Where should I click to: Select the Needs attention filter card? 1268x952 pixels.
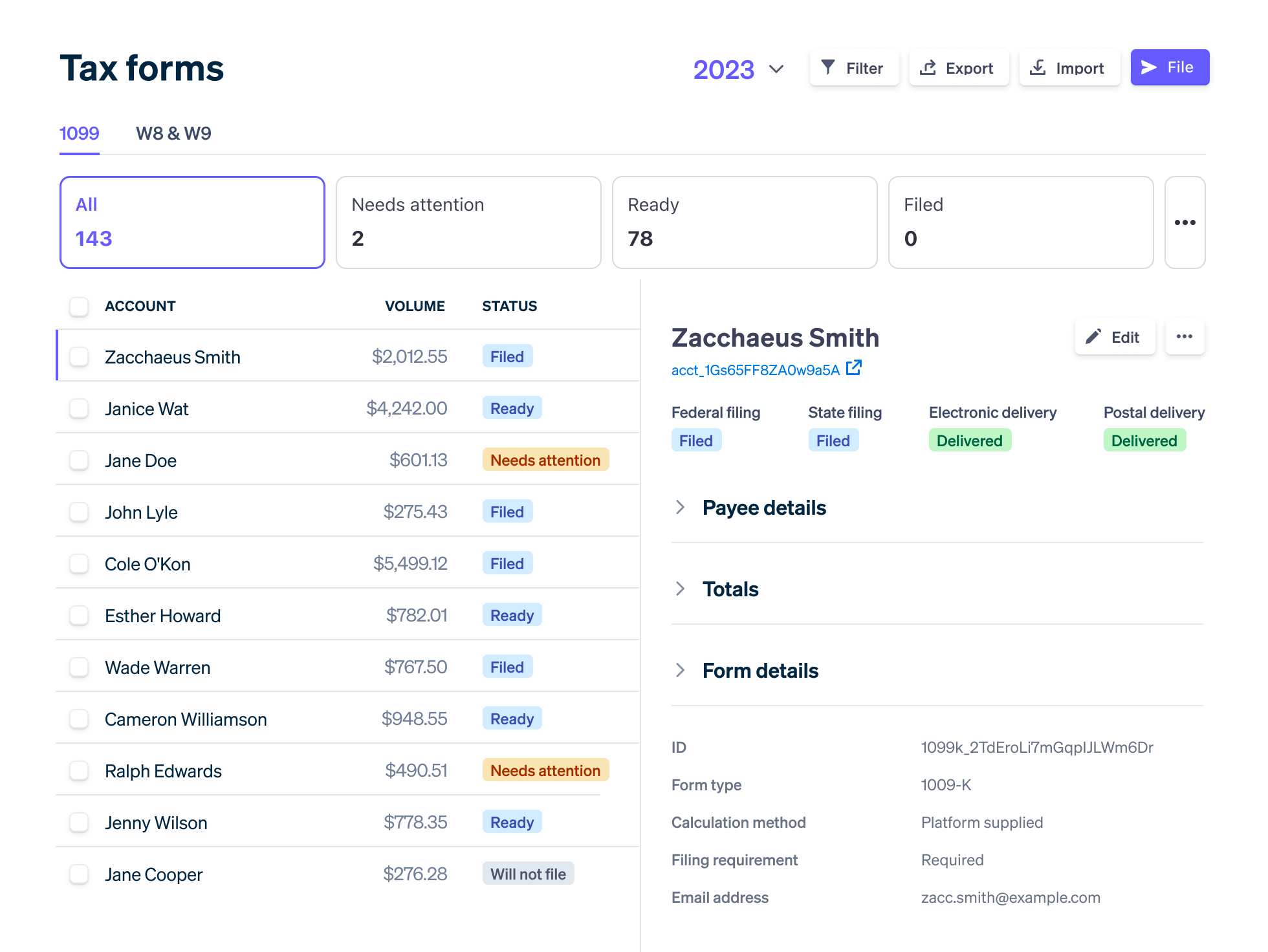(468, 222)
